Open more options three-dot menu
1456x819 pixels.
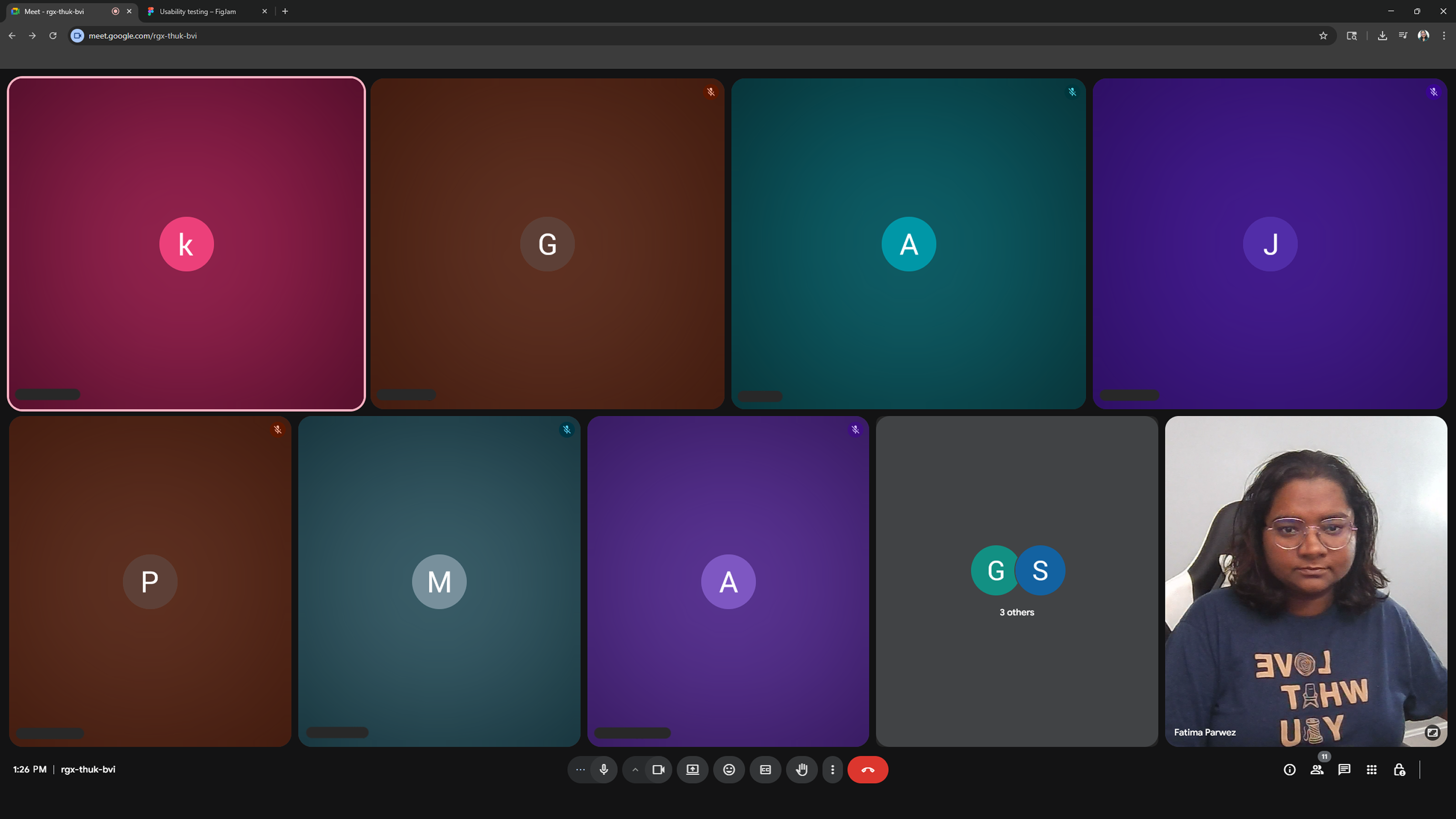point(832,769)
